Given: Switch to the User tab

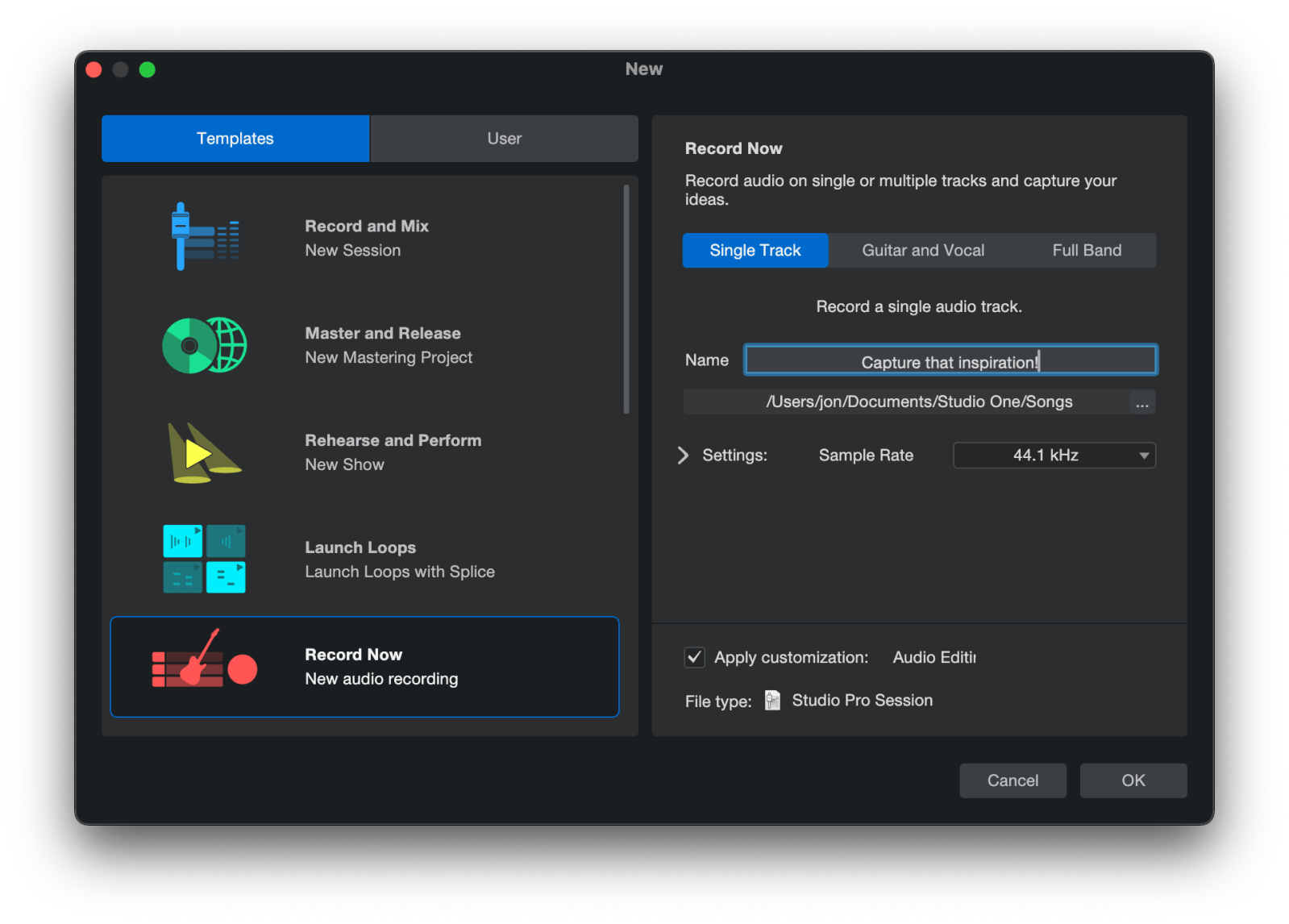Looking at the screenshot, I should coord(504,139).
